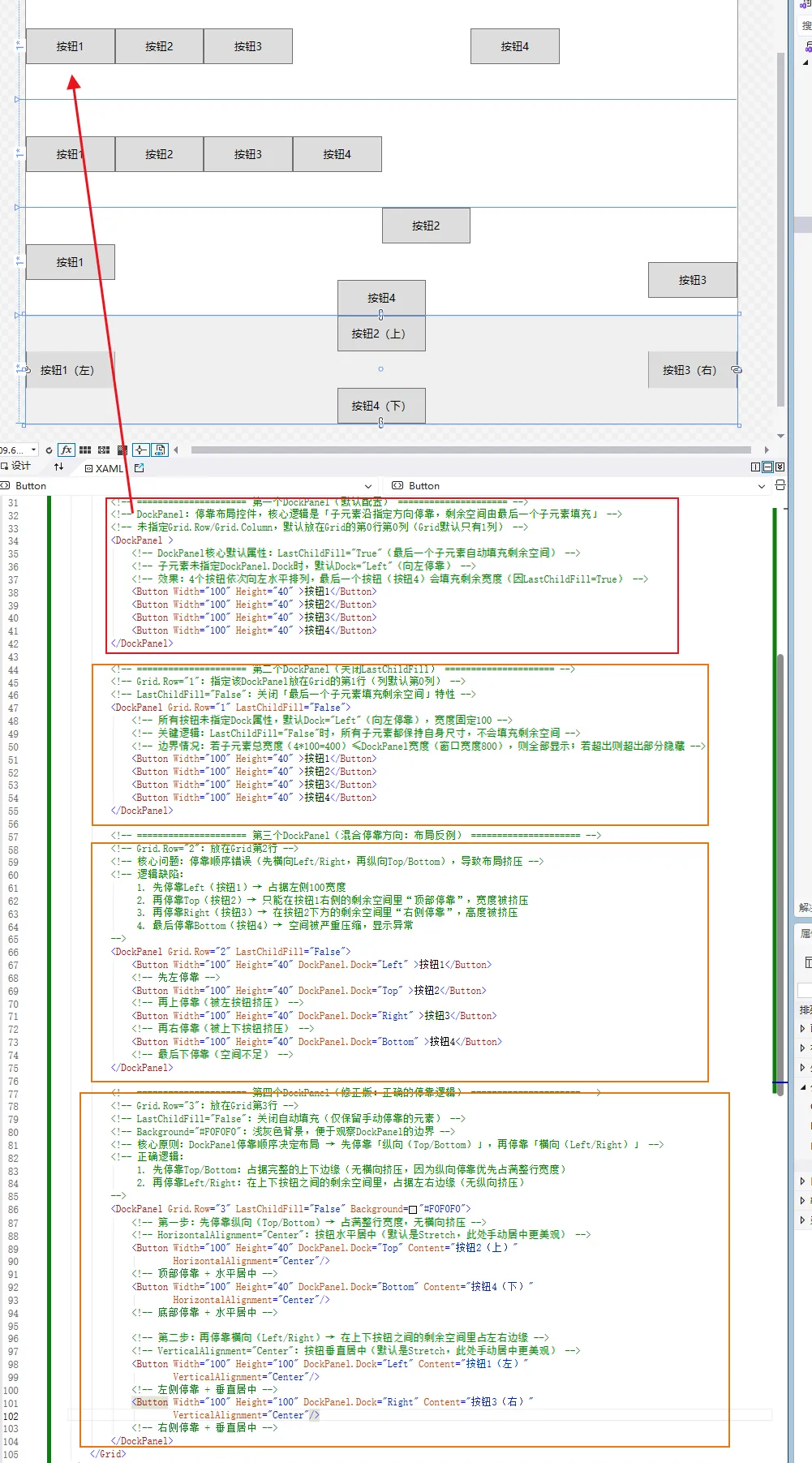
Task: Click the Background #F0F0F0 color swatch on line 86
Action: pos(413,1209)
